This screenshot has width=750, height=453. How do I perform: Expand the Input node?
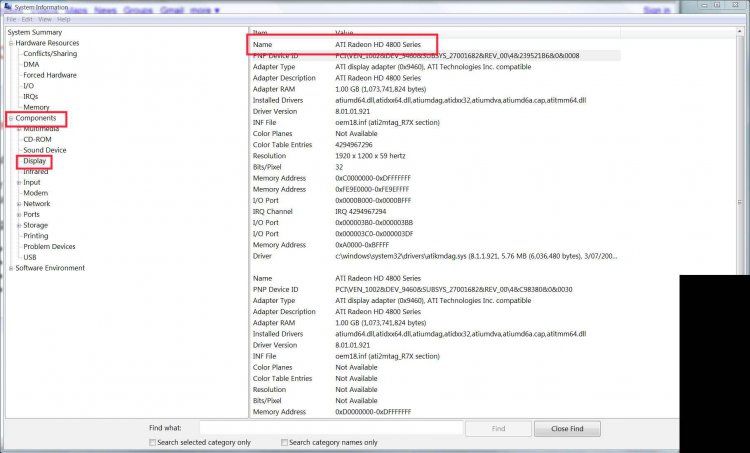[19, 182]
